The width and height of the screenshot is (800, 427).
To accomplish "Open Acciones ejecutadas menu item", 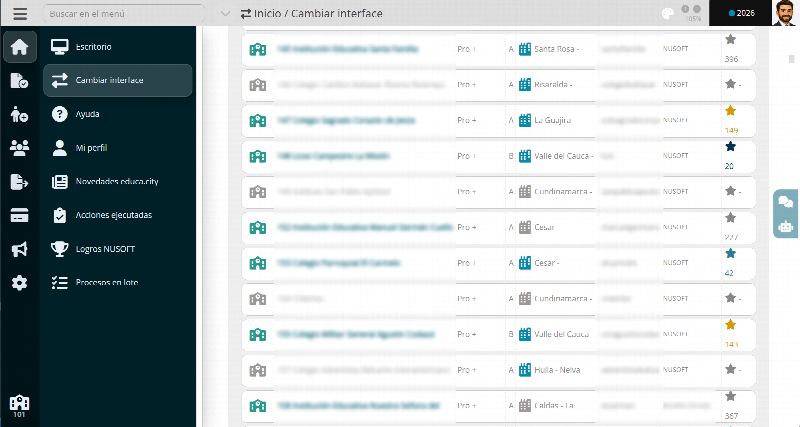I will click(117, 215).
